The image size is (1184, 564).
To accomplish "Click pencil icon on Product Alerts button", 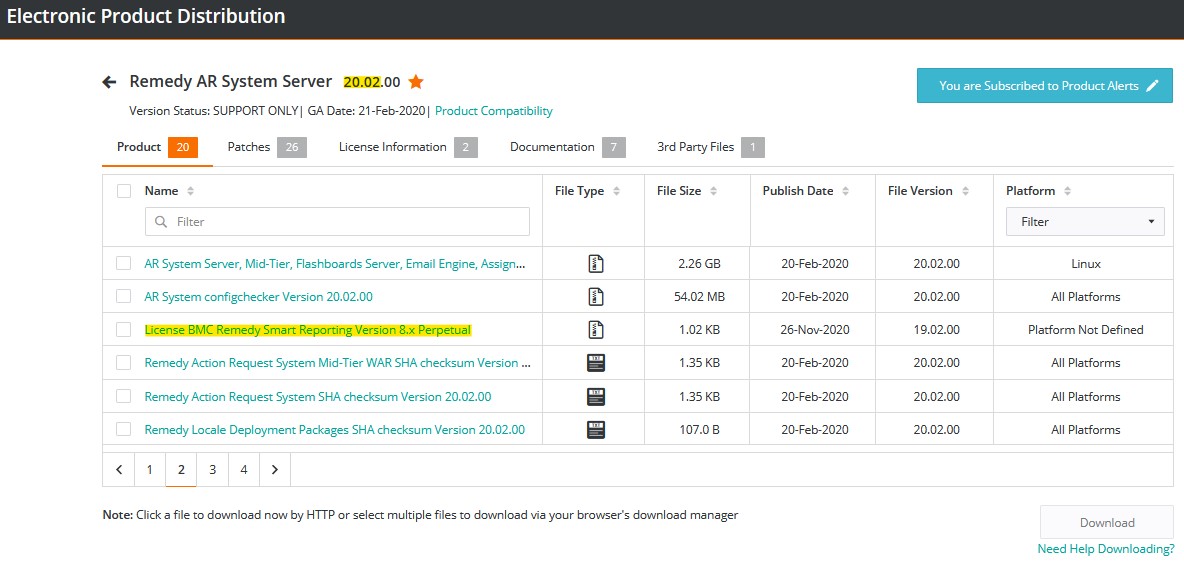I will (x=1152, y=85).
